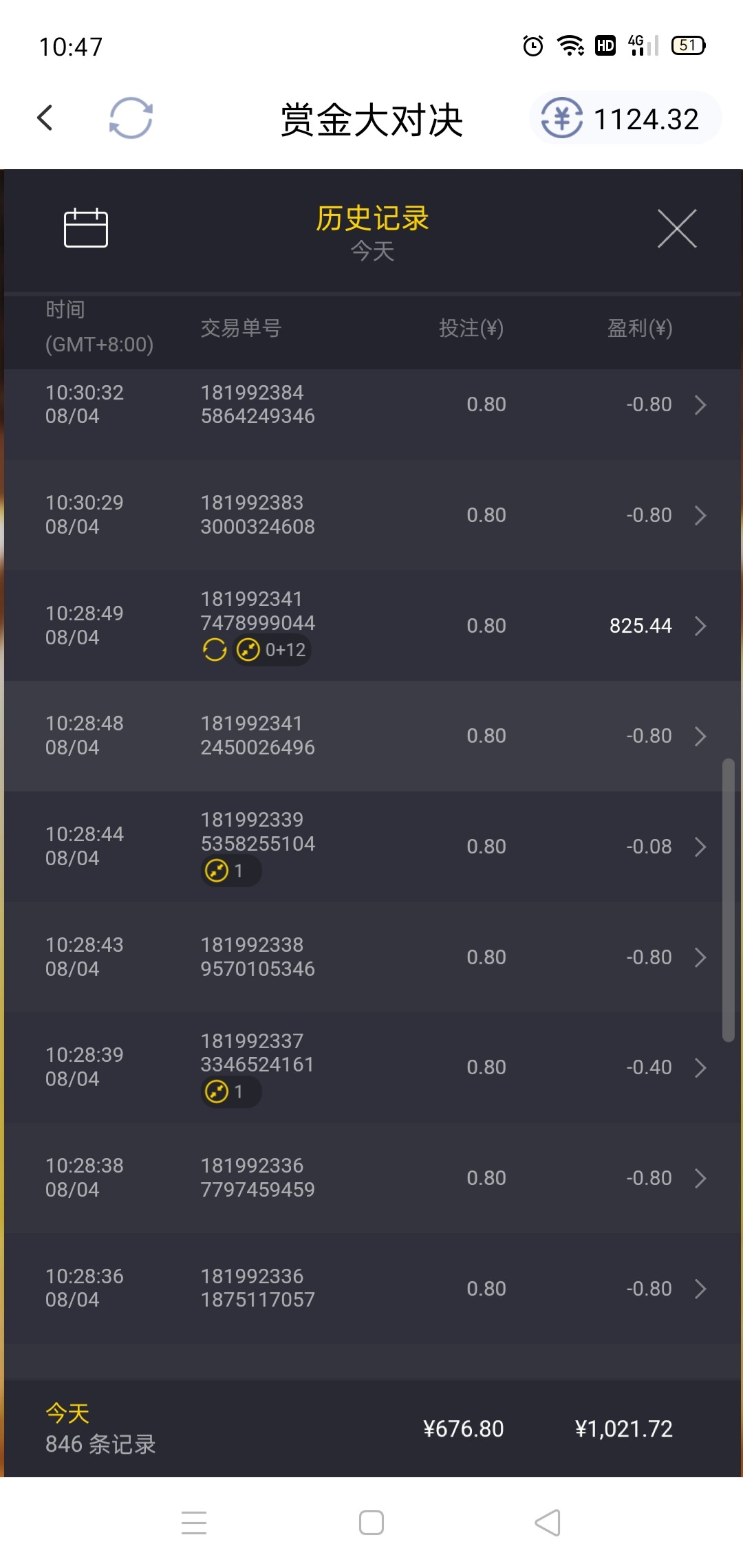743x1568 pixels.
Task: Expand details for the 10:30:32 record
Action: click(700, 405)
